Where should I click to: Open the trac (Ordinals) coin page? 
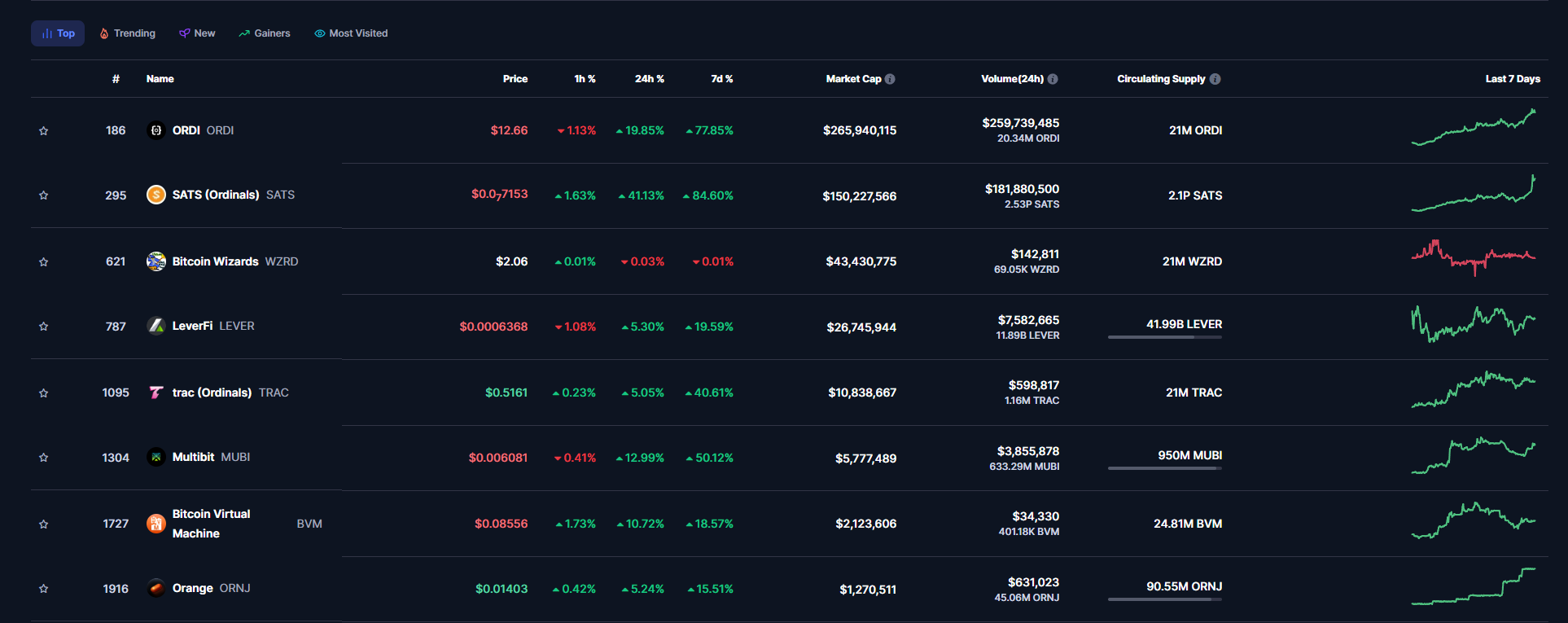(x=212, y=393)
